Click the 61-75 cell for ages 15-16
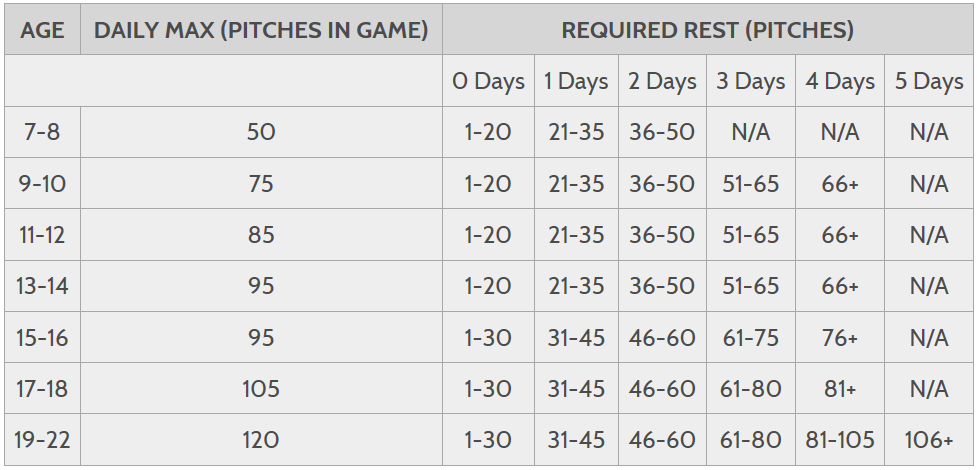Image resolution: width=977 pixels, height=470 pixels. point(751,337)
